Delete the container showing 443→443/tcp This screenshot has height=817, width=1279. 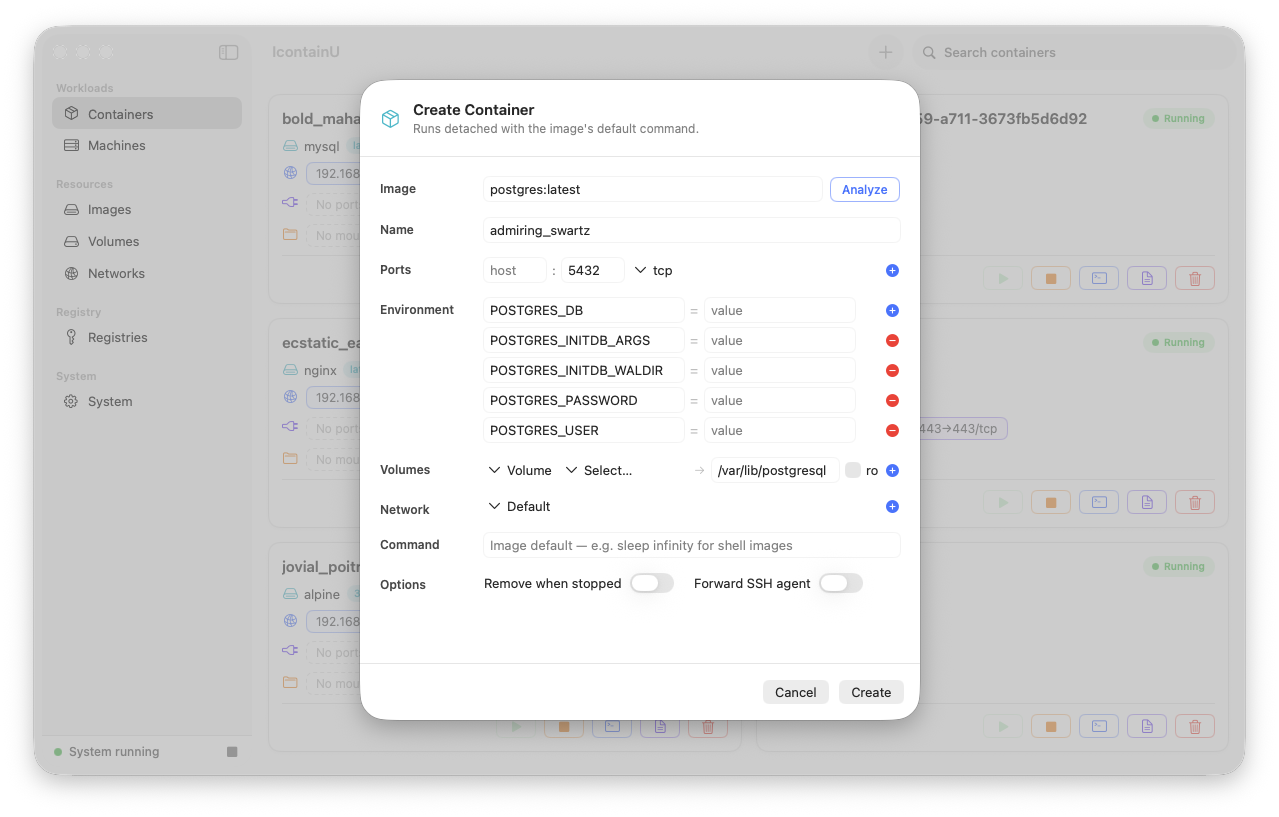tap(1195, 503)
